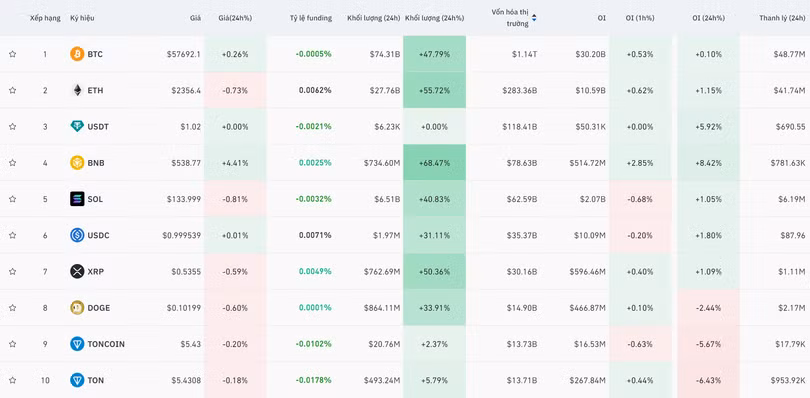
Task: Select BTC price $57692.1
Action: point(183,54)
